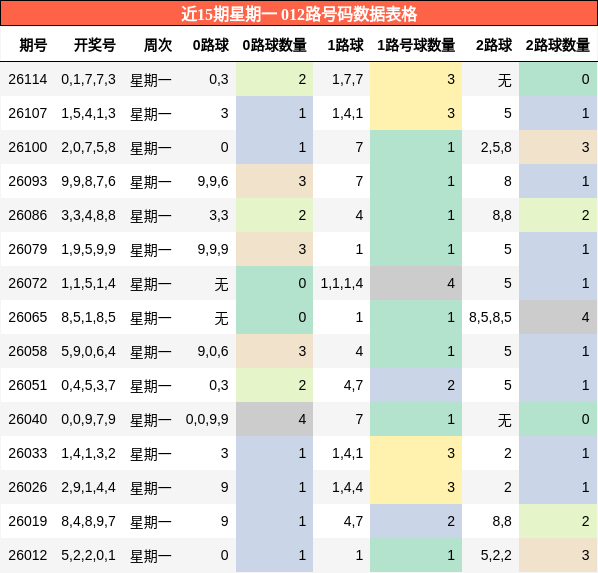This screenshot has height=573, width=598.
Task: Select period number 26040
Action: tap(27, 419)
